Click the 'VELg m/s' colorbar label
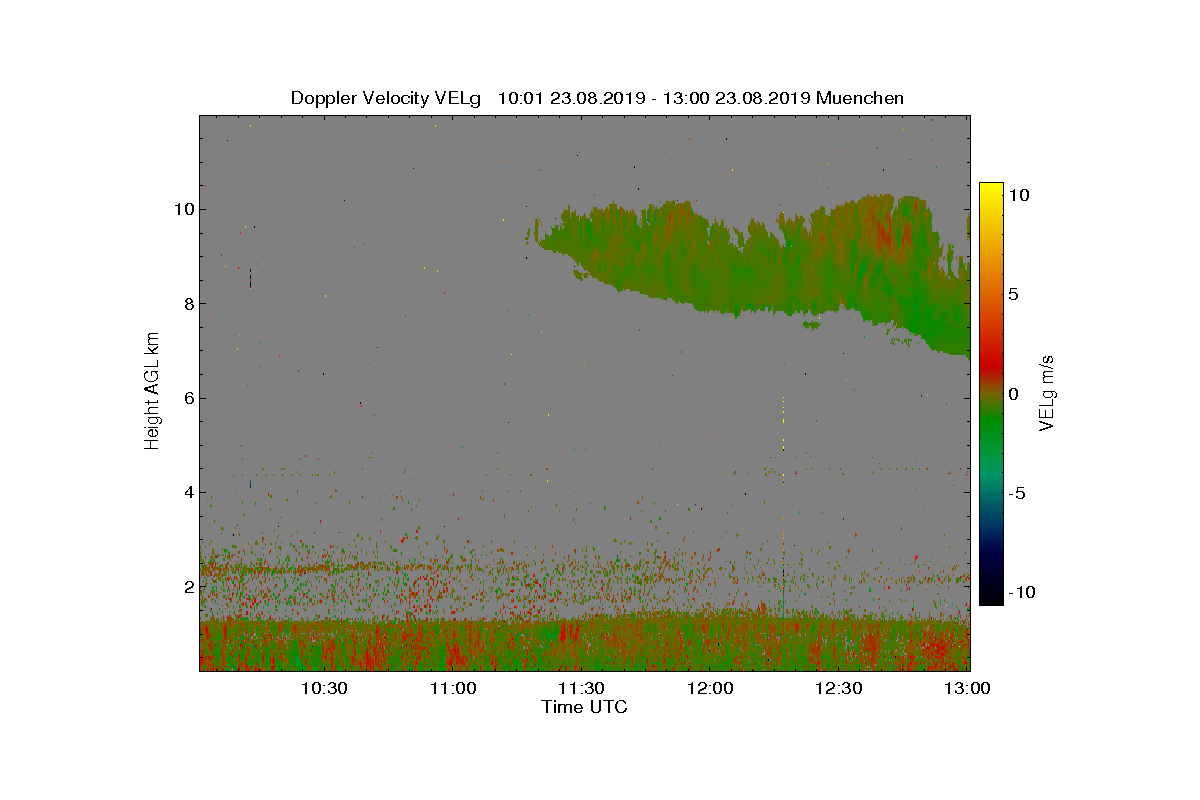Viewport: 1200px width, 800px height. (1048, 393)
